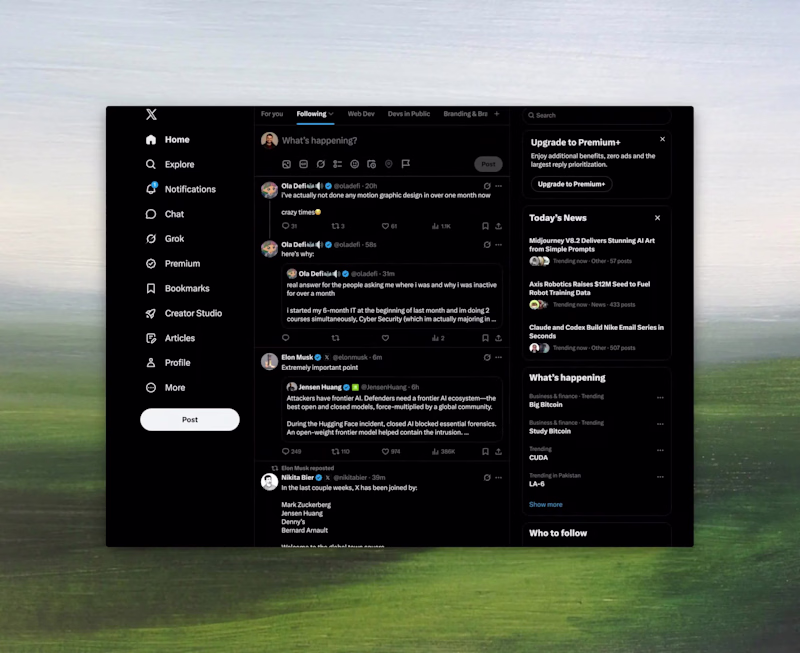Open the Home page from sidebar
The height and width of the screenshot is (653, 800).
pos(167,140)
